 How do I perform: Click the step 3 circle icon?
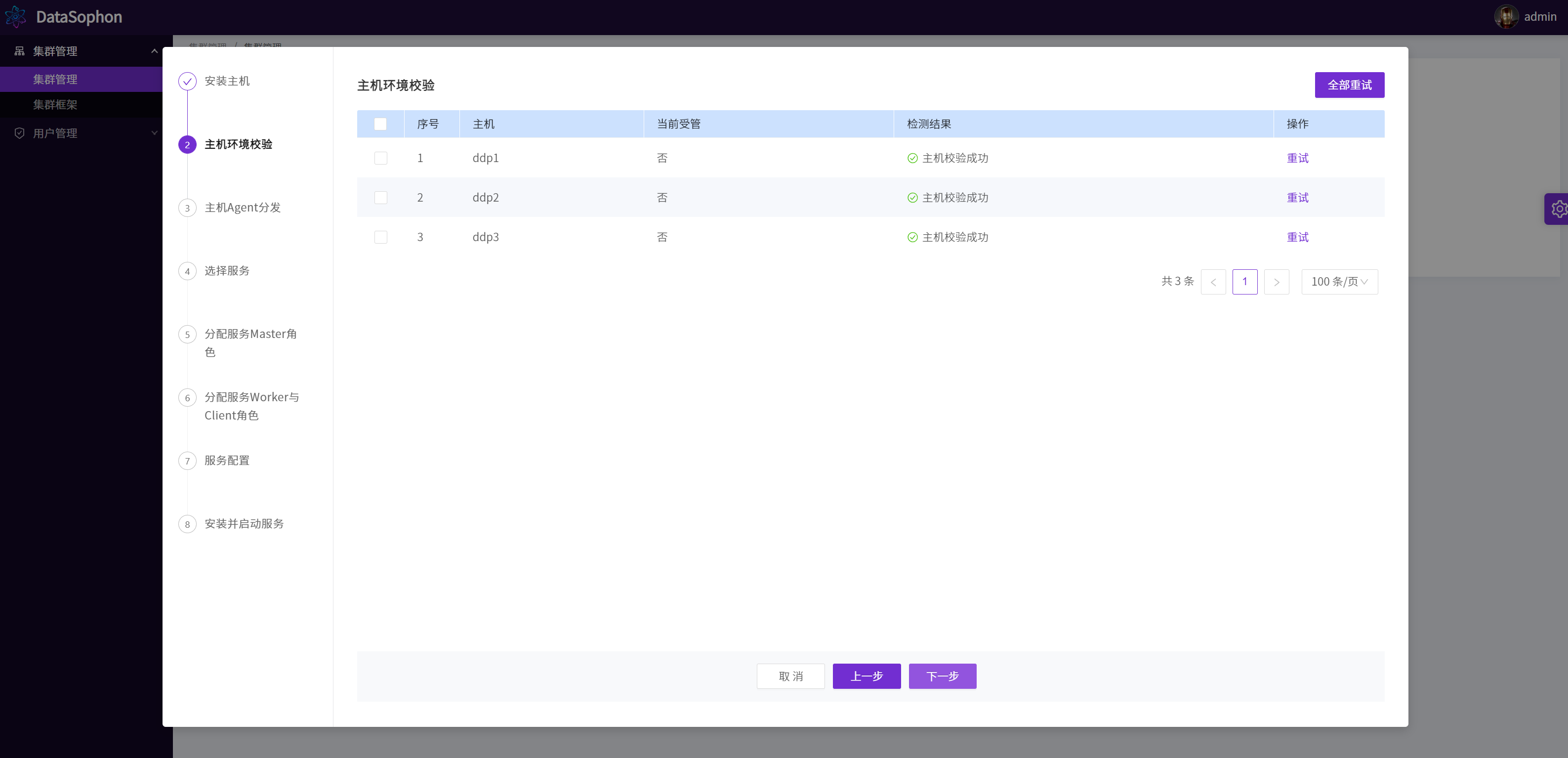pyautogui.click(x=188, y=208)
